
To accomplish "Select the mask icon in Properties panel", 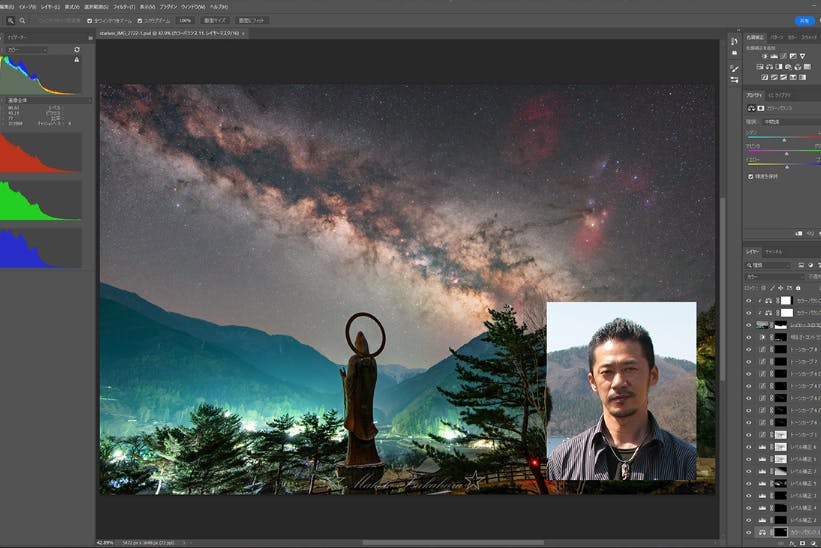I will pyautogui.click(x=760, y=108).
